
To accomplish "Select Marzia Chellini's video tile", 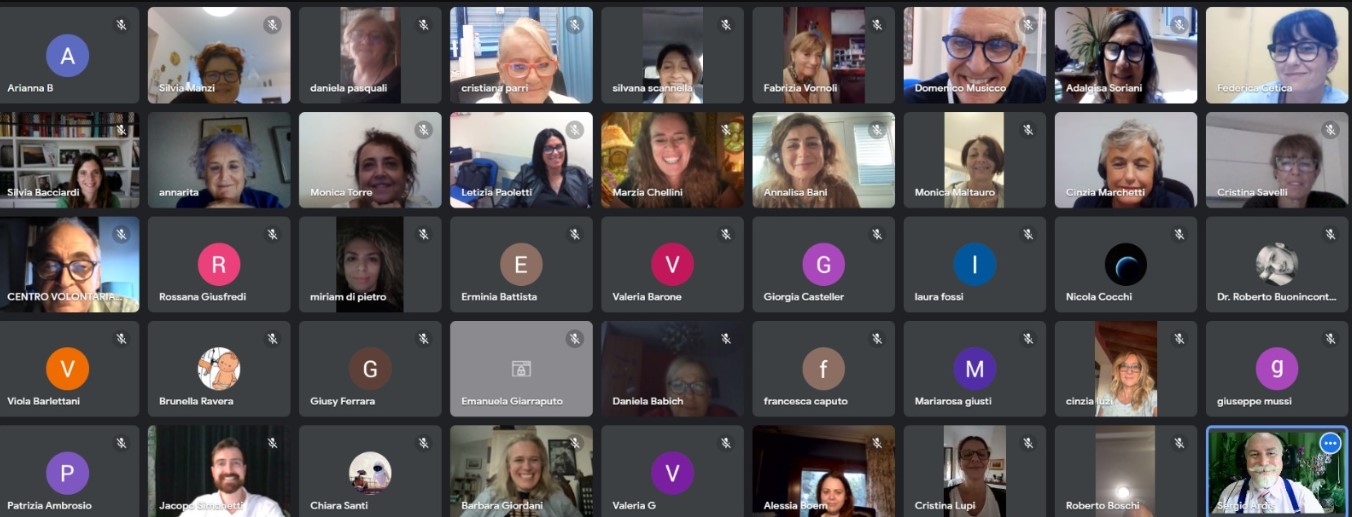I will pos(672,160).
